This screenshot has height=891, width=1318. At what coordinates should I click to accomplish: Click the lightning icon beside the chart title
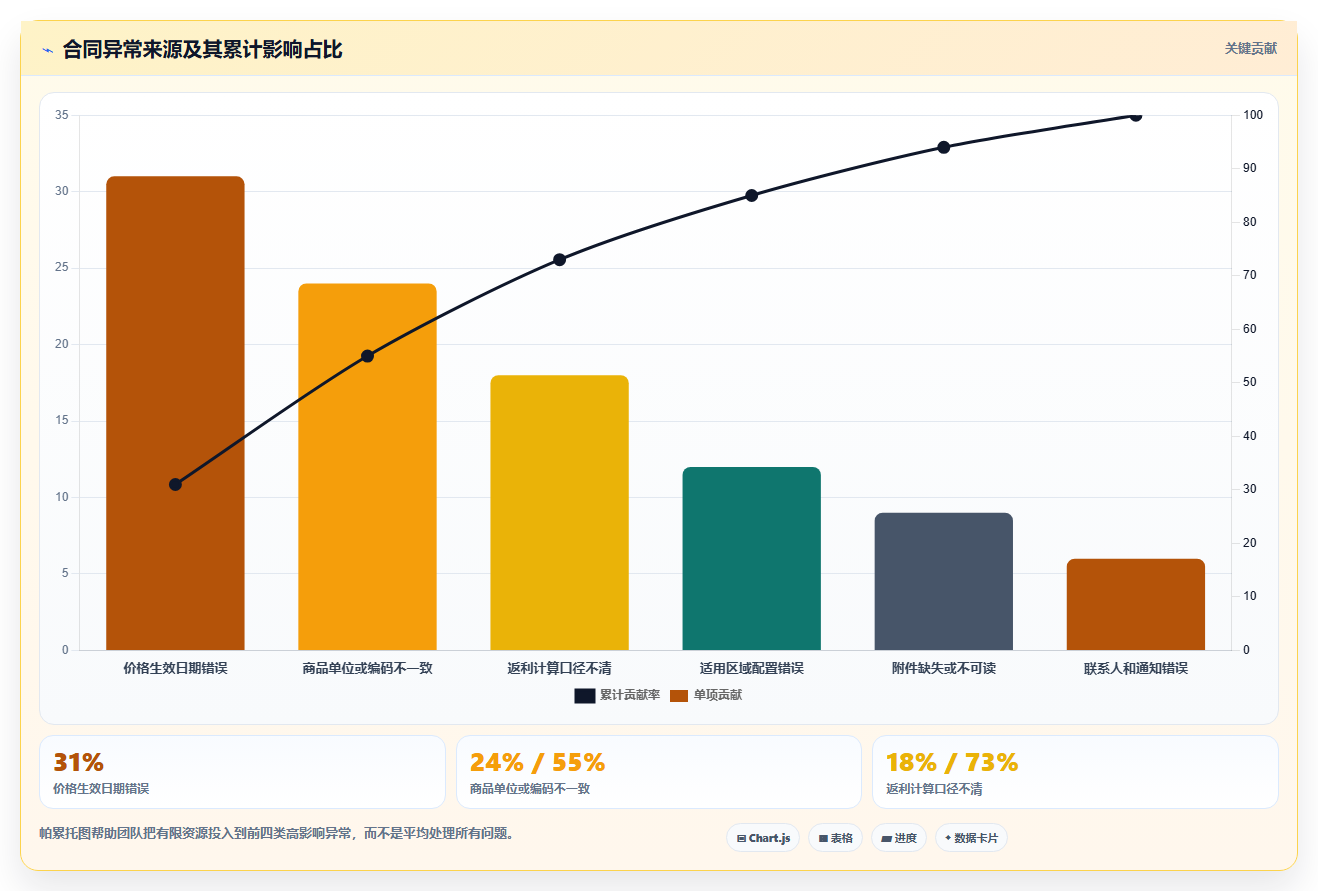[48, 49]
